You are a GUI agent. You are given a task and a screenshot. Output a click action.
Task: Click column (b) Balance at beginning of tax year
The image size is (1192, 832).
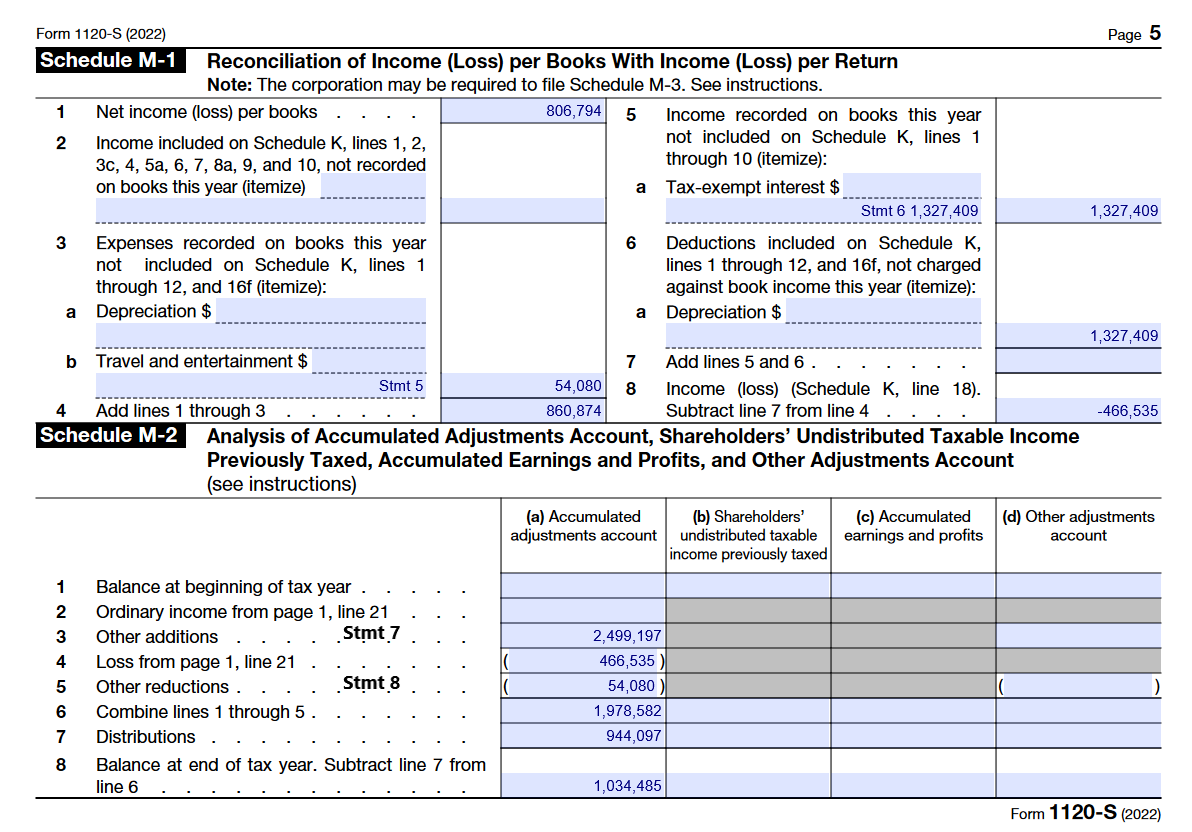(x=748, y=586)
